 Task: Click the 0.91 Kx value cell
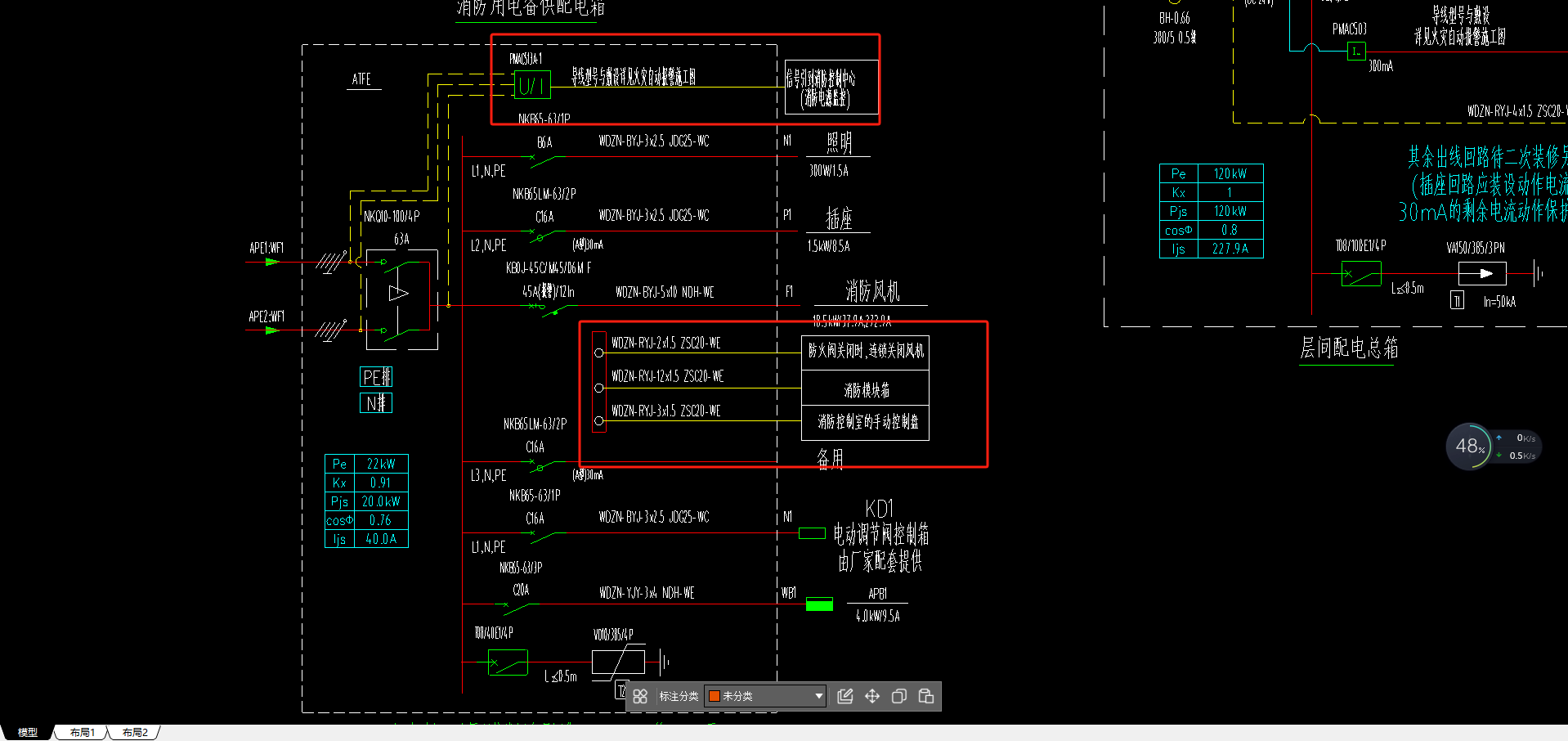pyautogui.click(x=381, y=483)
